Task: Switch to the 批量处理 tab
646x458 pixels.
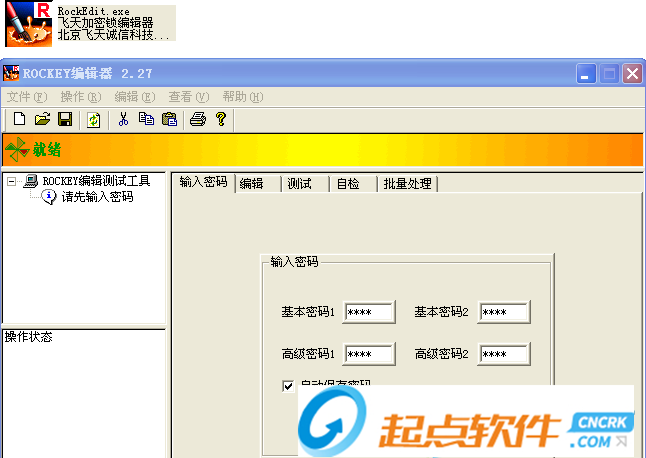Action: (x=407, y=184)
